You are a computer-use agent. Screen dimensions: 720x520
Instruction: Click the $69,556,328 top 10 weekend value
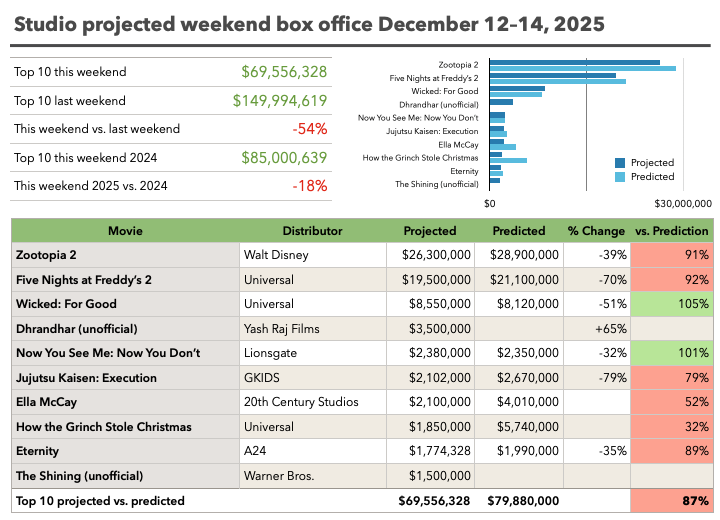tap(284, 72)
